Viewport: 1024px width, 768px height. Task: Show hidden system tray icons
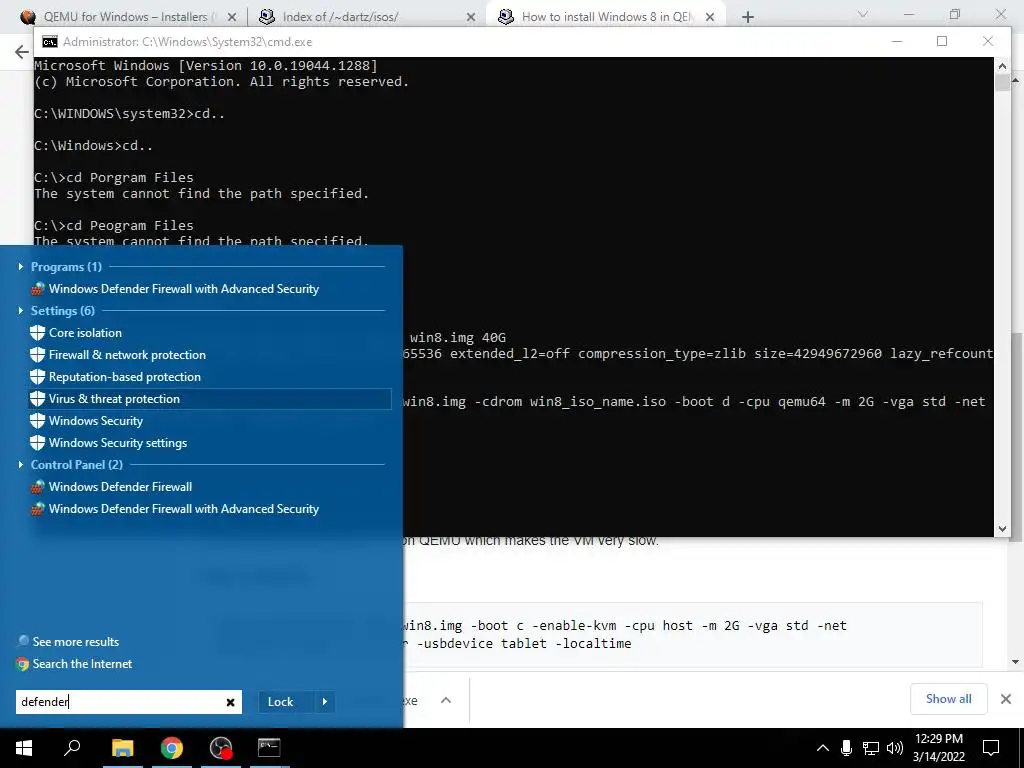(x=823, y=748)
